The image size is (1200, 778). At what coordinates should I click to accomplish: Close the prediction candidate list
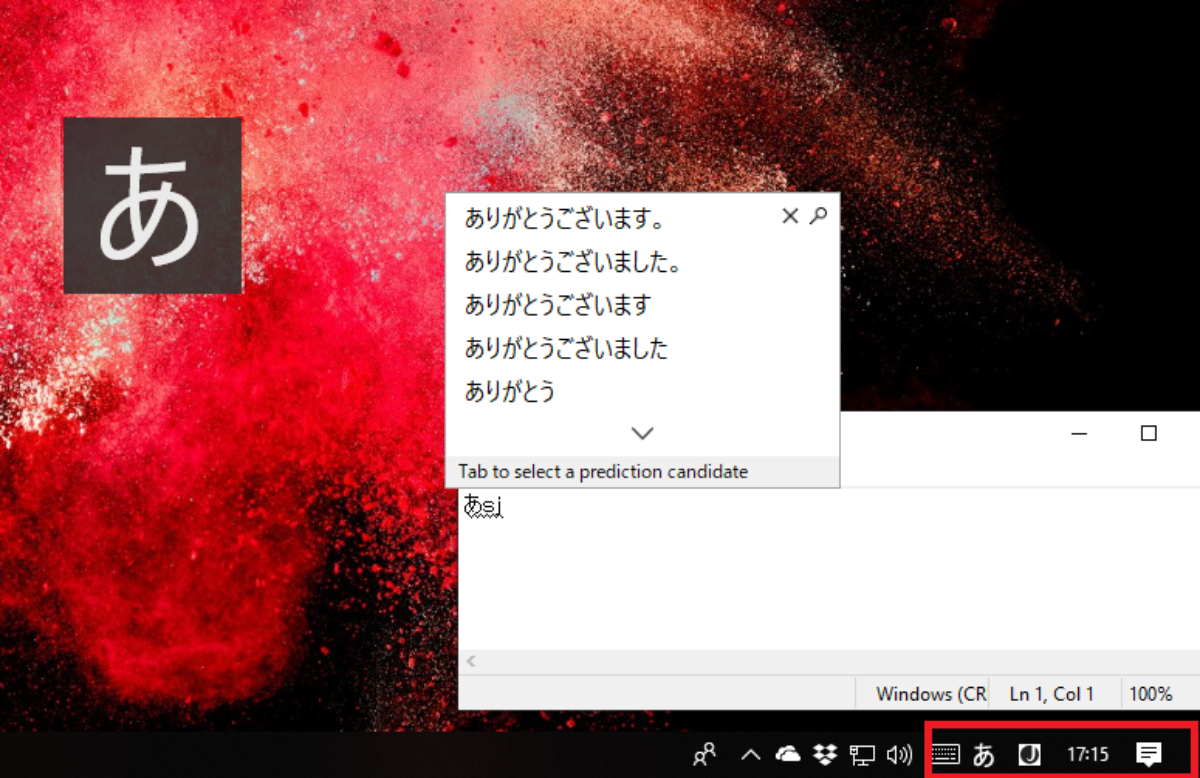pos(790,216)
